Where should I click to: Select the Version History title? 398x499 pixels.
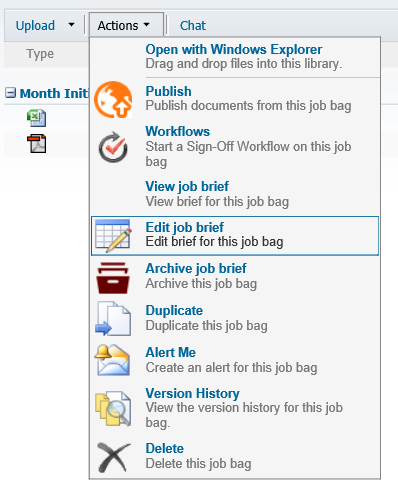(192, 393)
